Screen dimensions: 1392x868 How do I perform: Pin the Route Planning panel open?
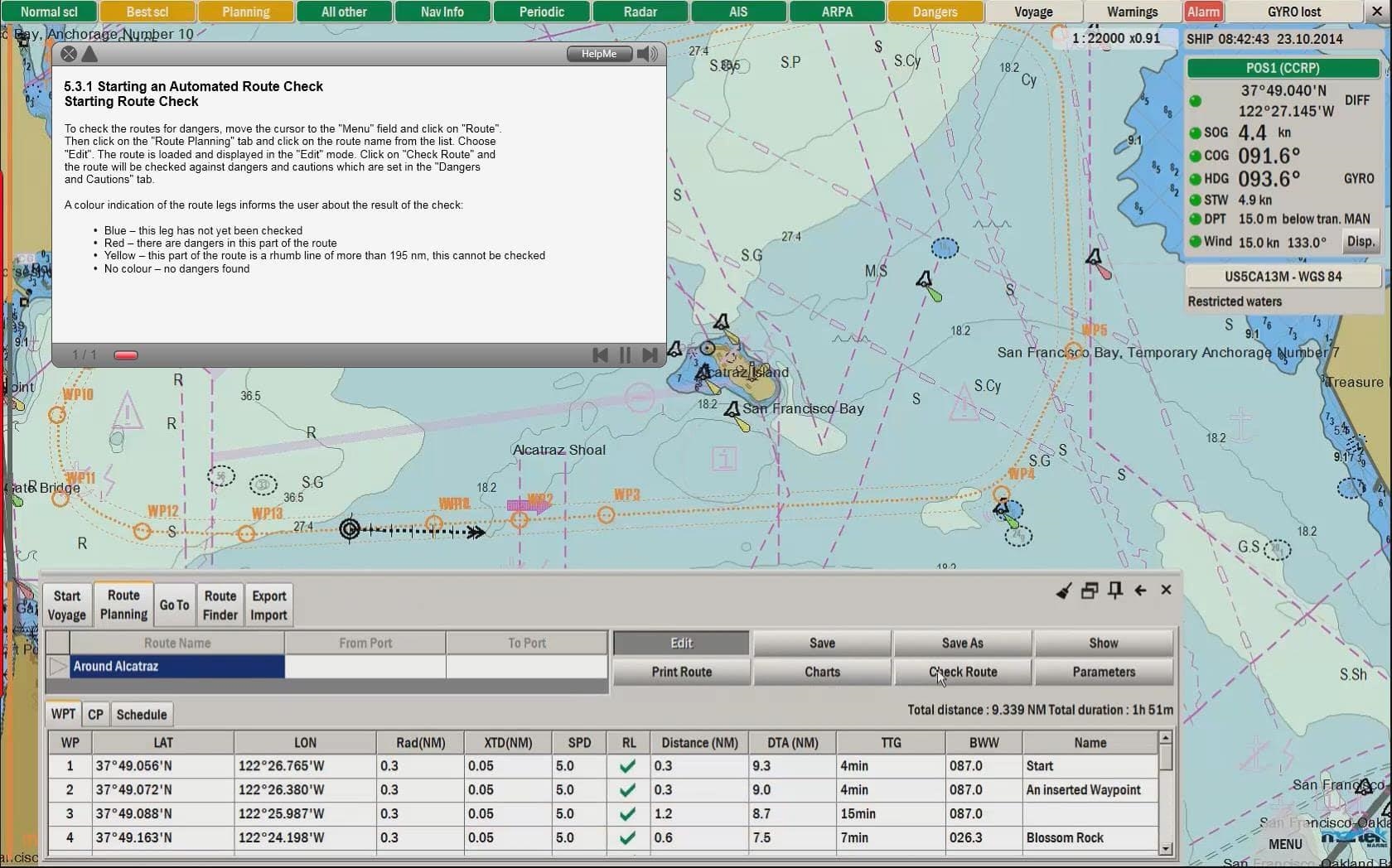tap(1114, 590)
